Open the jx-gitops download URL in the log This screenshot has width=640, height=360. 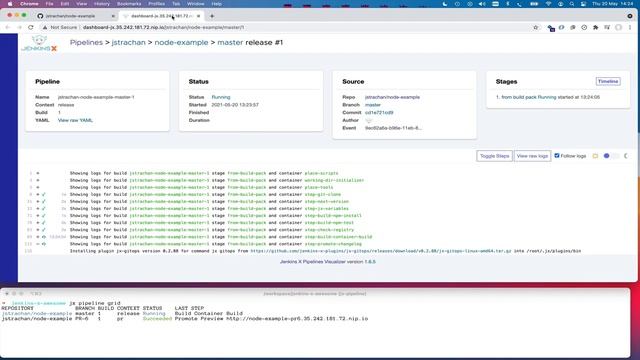coord(381,251)
